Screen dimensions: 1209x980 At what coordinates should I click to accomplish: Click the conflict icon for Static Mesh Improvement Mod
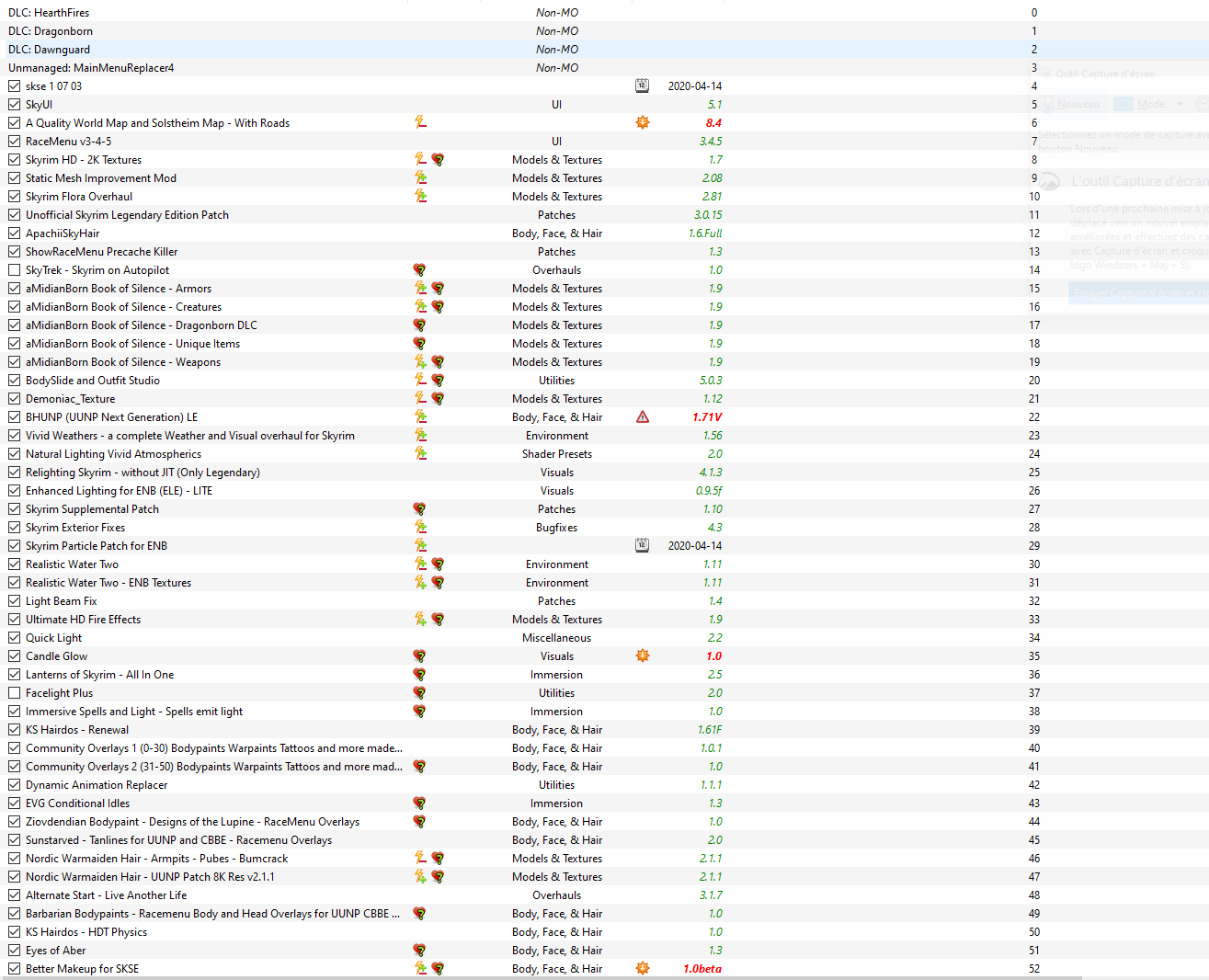coord(420,177)
